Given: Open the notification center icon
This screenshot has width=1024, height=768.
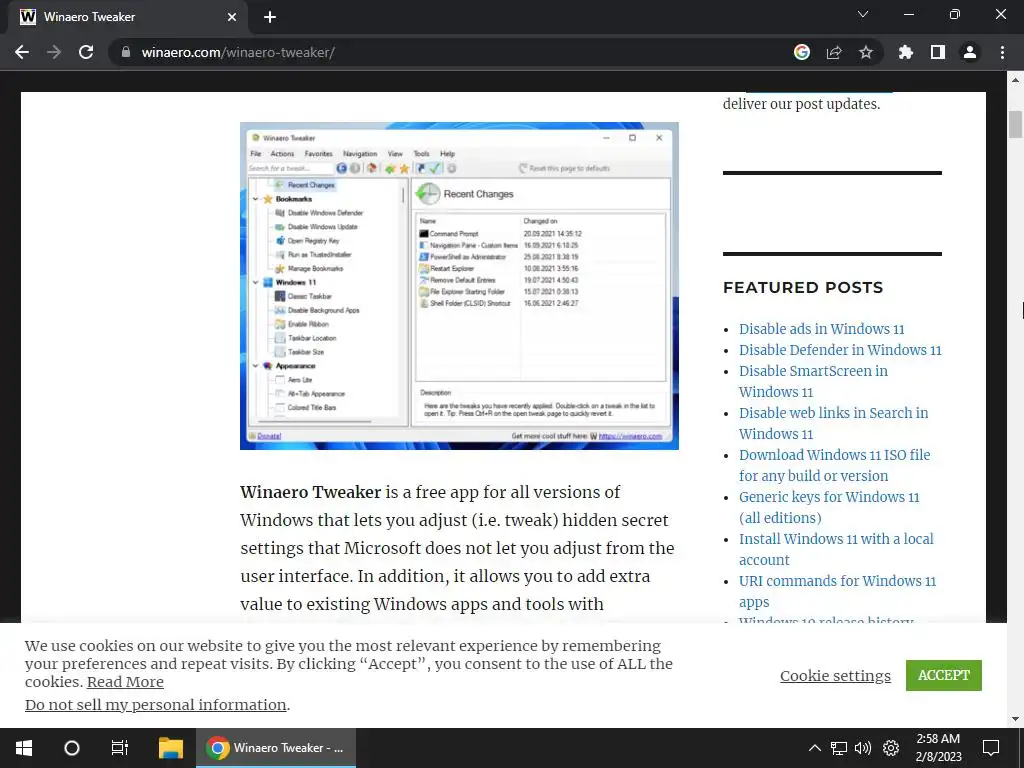Looking at the screenshot, I should pos(991,748).
